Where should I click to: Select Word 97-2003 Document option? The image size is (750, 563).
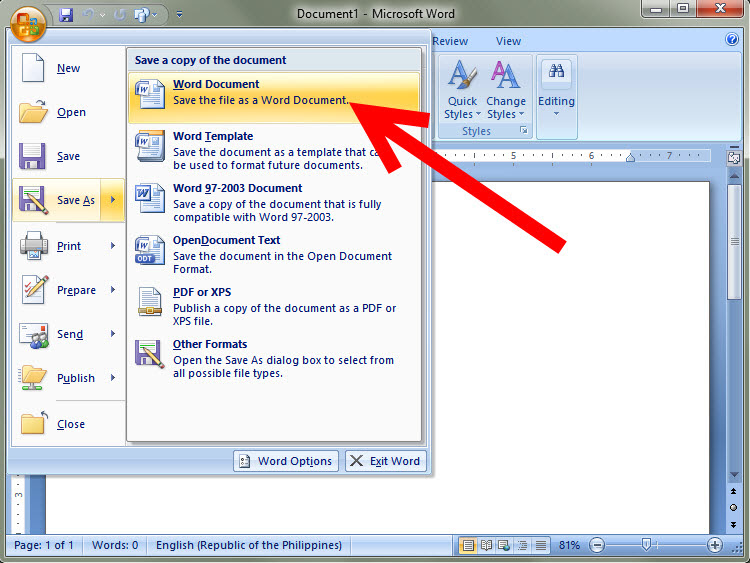coord(274,202)
